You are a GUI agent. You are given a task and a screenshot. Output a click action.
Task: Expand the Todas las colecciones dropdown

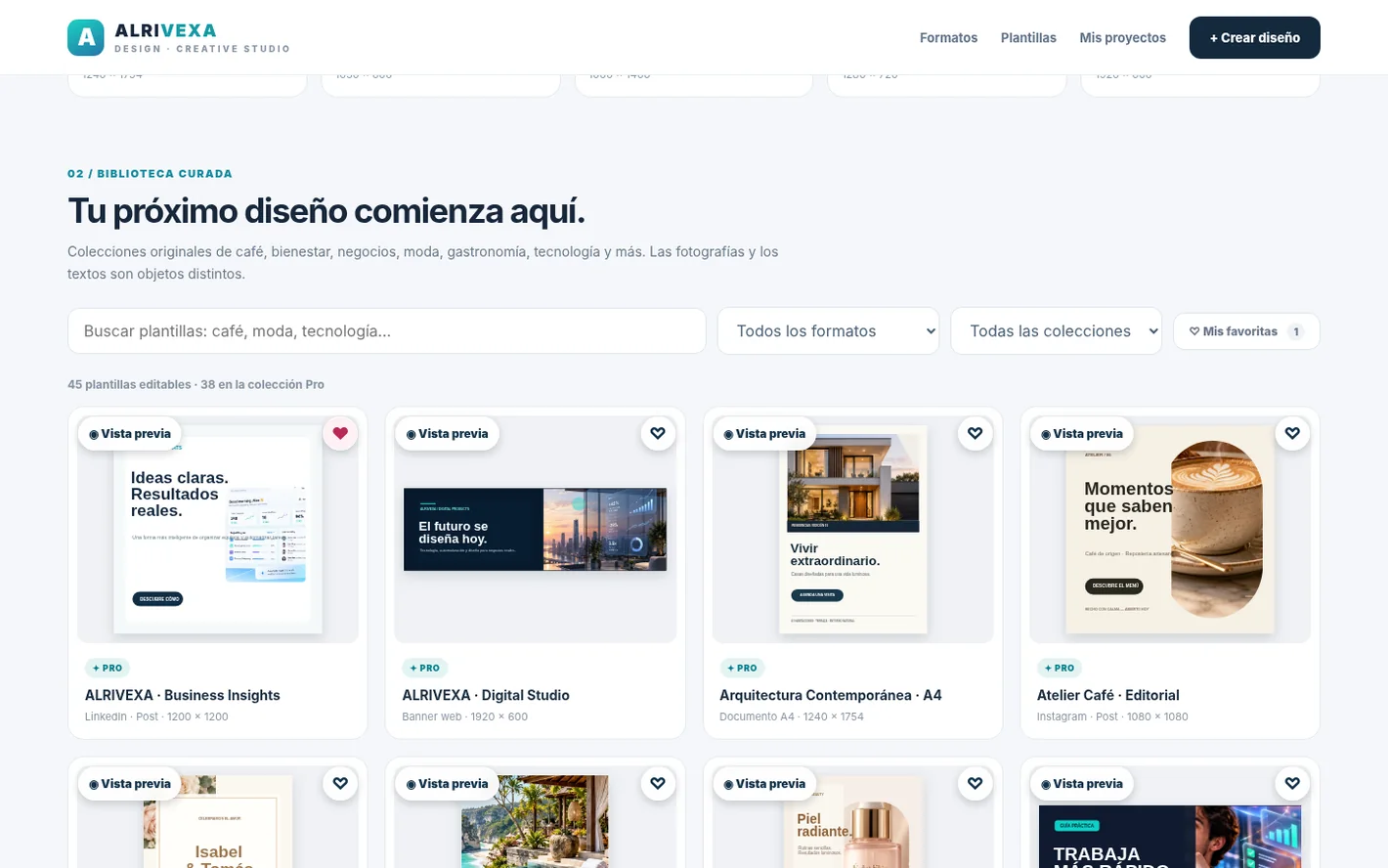pyautogui.click(x=1057, y=331)
